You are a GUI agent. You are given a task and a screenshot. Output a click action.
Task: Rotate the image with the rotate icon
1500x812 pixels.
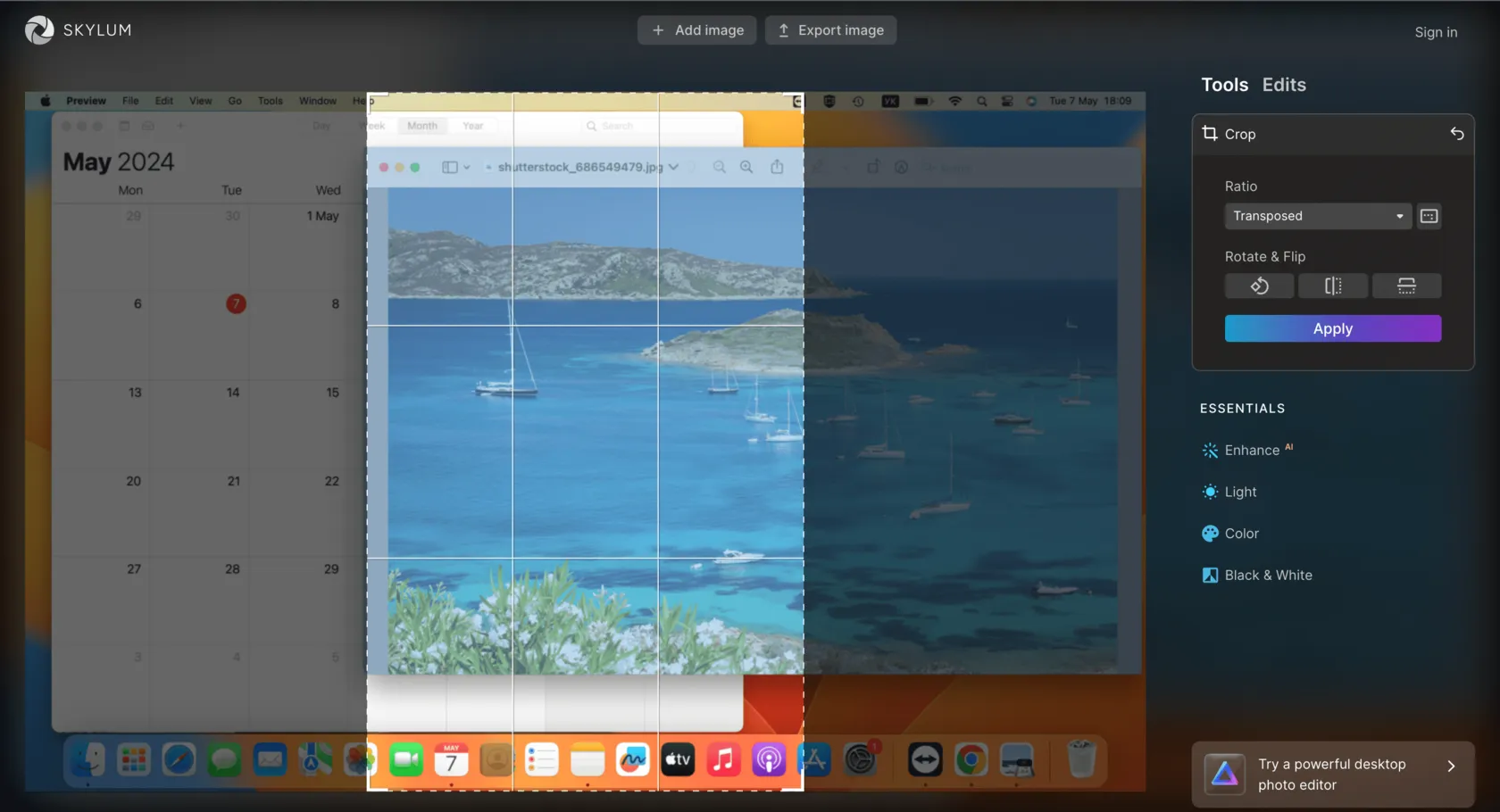[x=1259, y=286]
